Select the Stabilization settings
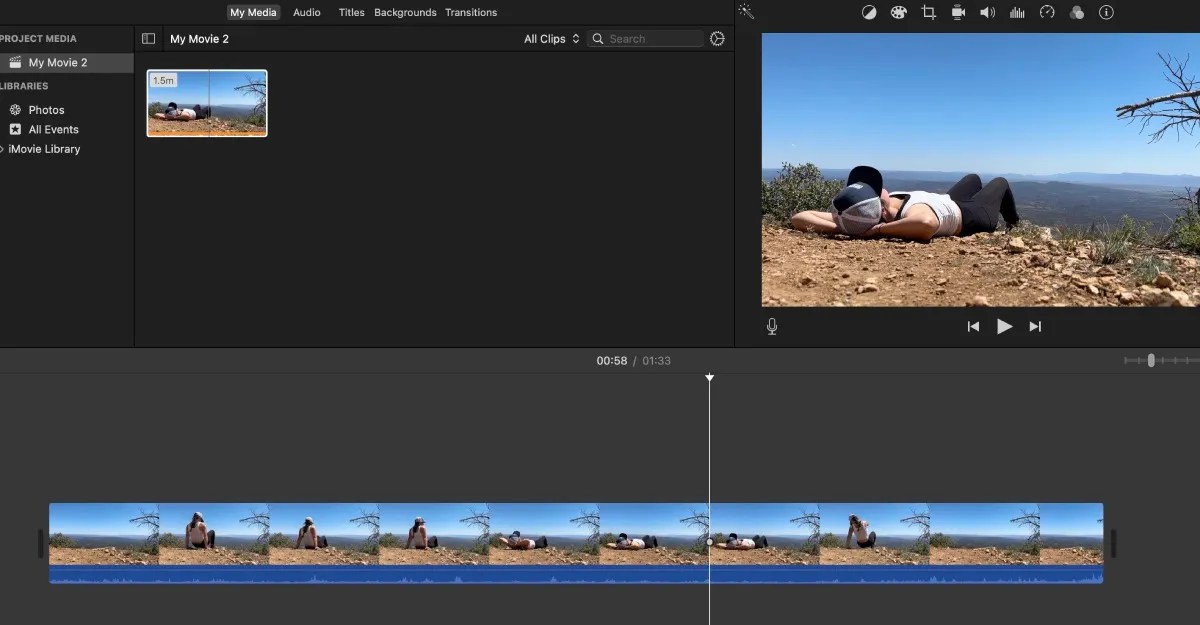1200x625 pixels. [958, 12]
